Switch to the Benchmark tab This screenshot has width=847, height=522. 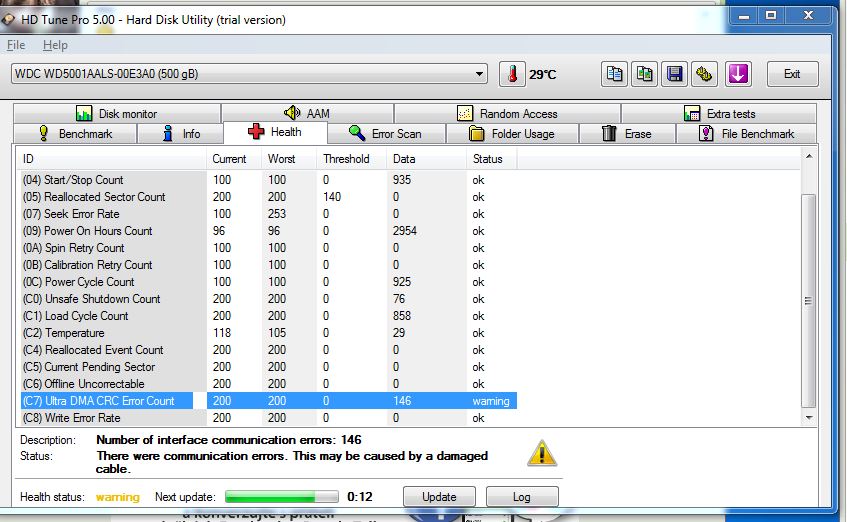click(75, 133)
